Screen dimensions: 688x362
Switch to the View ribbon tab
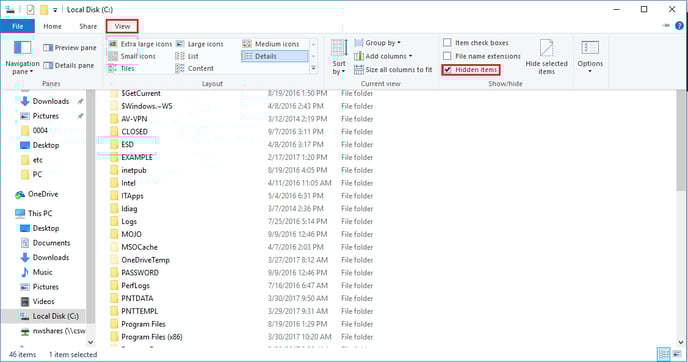(x=122, y=26)
